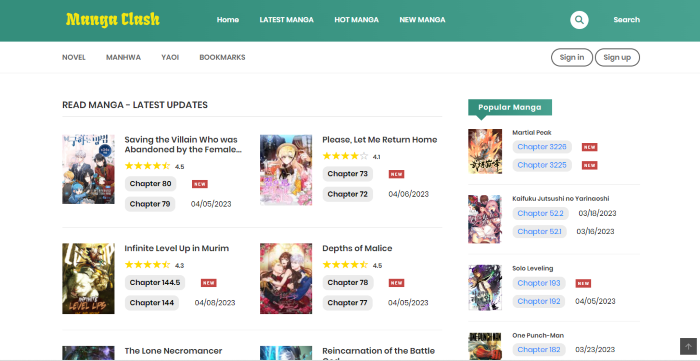This screenshot has width=700, height=361.
Task: Open Please, Let Me Return Home title
Action: (379, 140)
